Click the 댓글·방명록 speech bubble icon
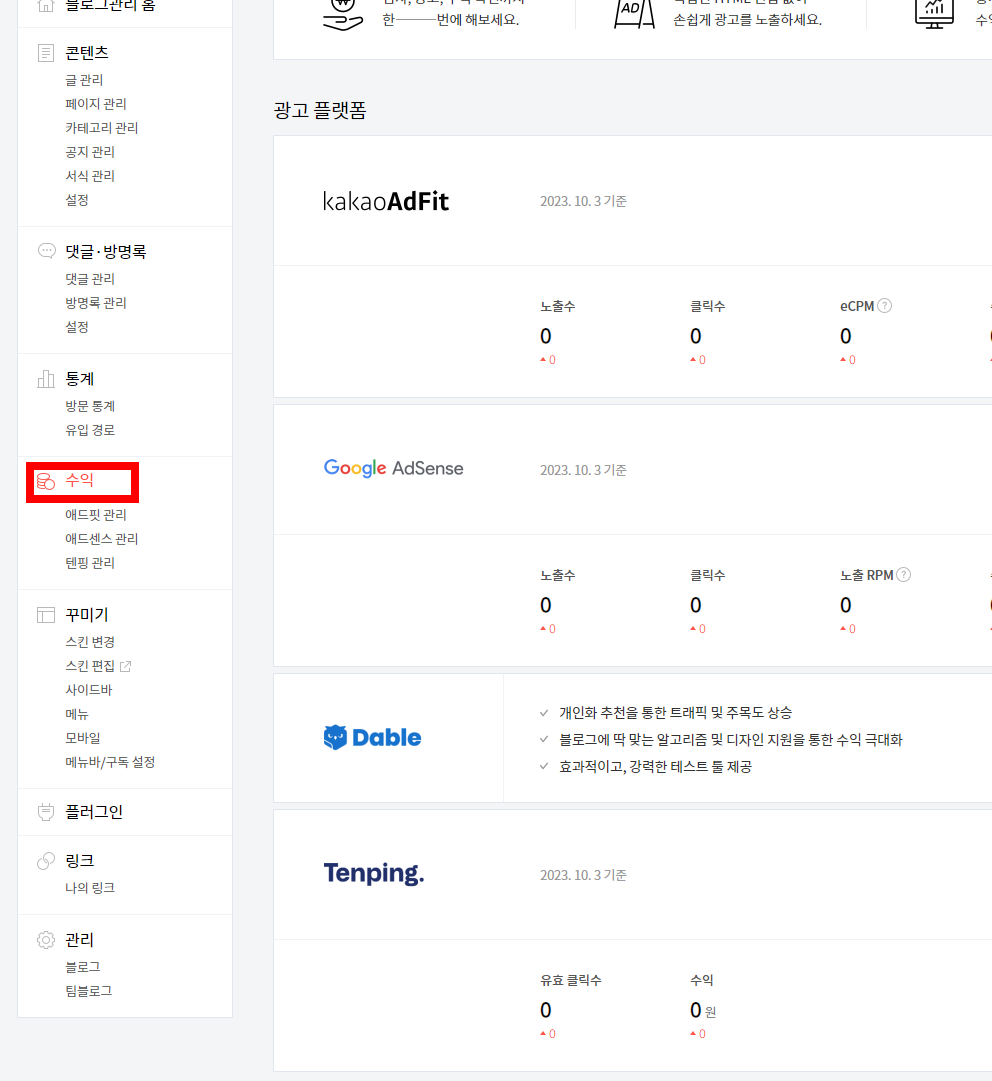Viewport: 992px width, 1081px height. pos(46,251)
